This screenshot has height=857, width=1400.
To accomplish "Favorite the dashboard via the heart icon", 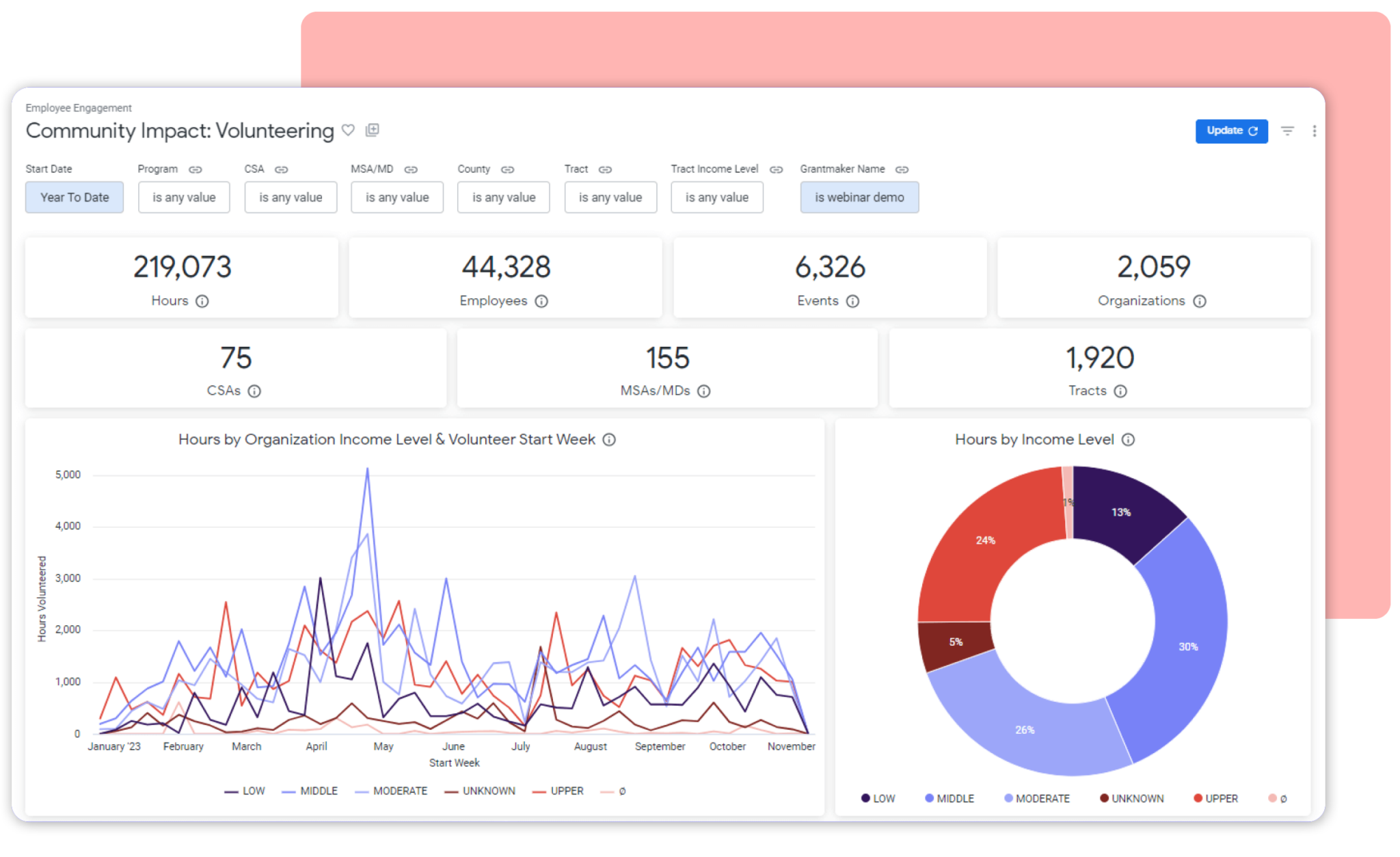I will click(349, 130).
